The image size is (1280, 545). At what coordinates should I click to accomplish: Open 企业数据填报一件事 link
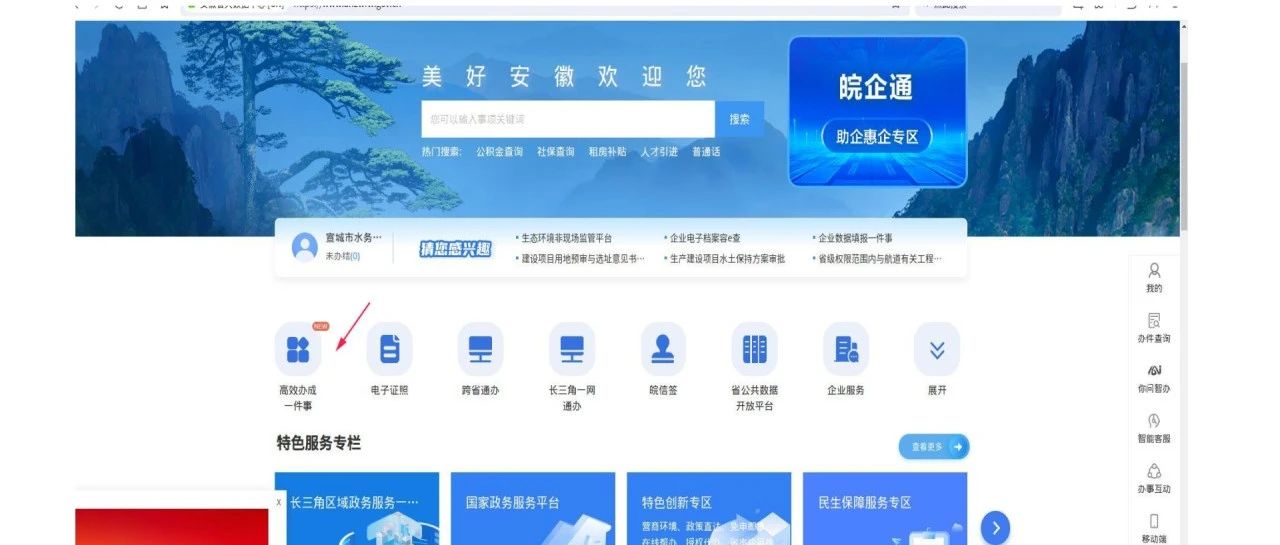click(853, 238)
